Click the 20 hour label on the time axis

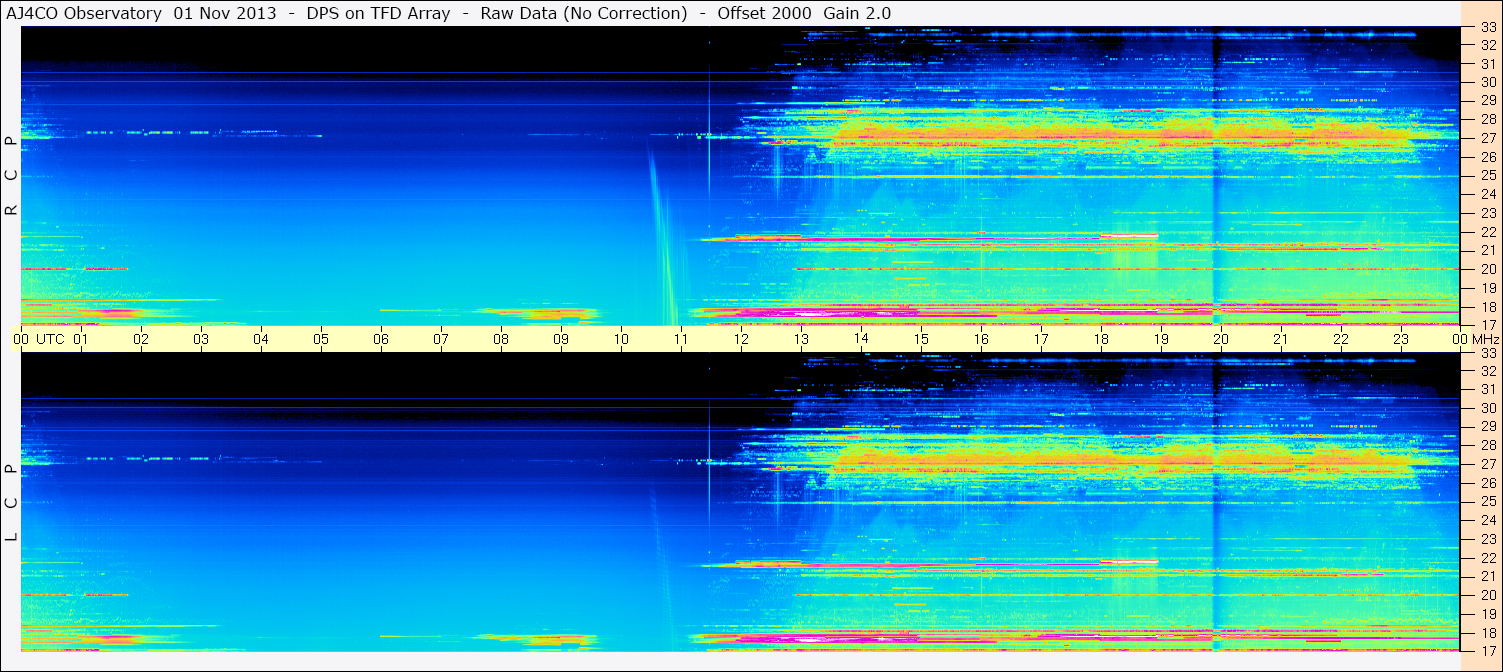[x=1220, y=339]
